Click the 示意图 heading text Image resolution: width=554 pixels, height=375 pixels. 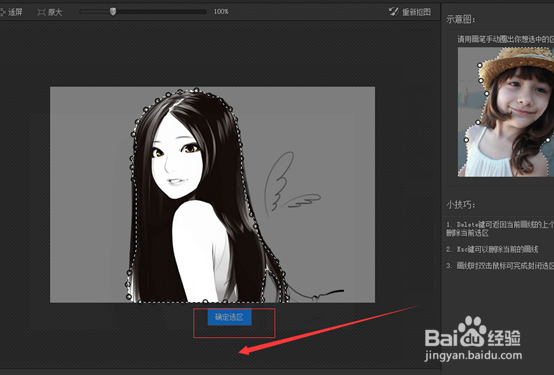point(460,19)
